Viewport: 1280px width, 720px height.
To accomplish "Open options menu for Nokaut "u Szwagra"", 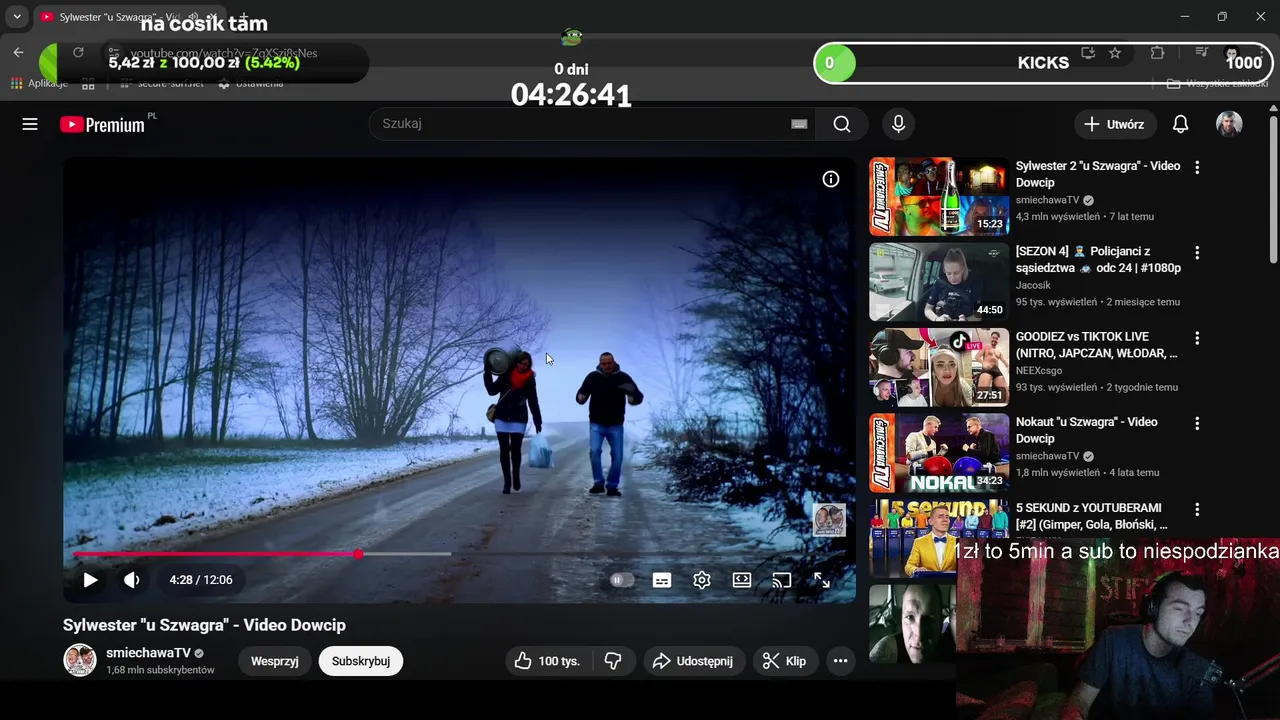I will [x=1197, y=424].
